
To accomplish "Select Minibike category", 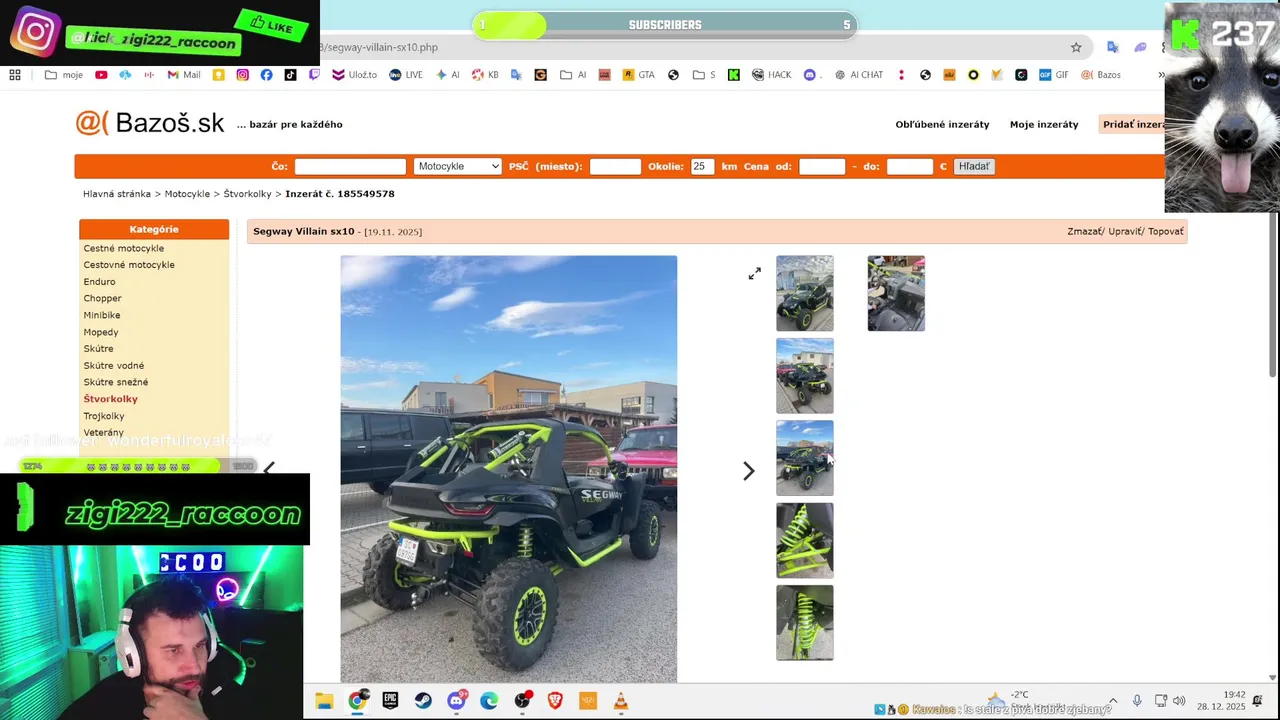I will (102, 315).
